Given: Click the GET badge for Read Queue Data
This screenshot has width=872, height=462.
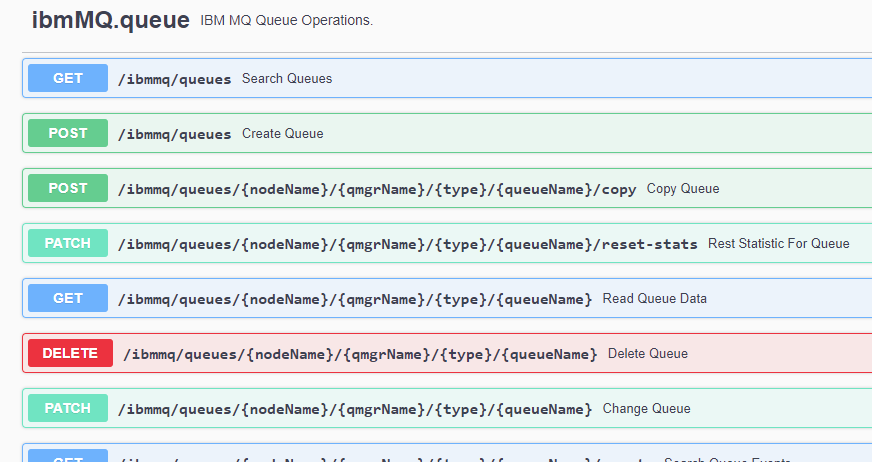Looking at the screenshot, I should (x=68, y=298).
